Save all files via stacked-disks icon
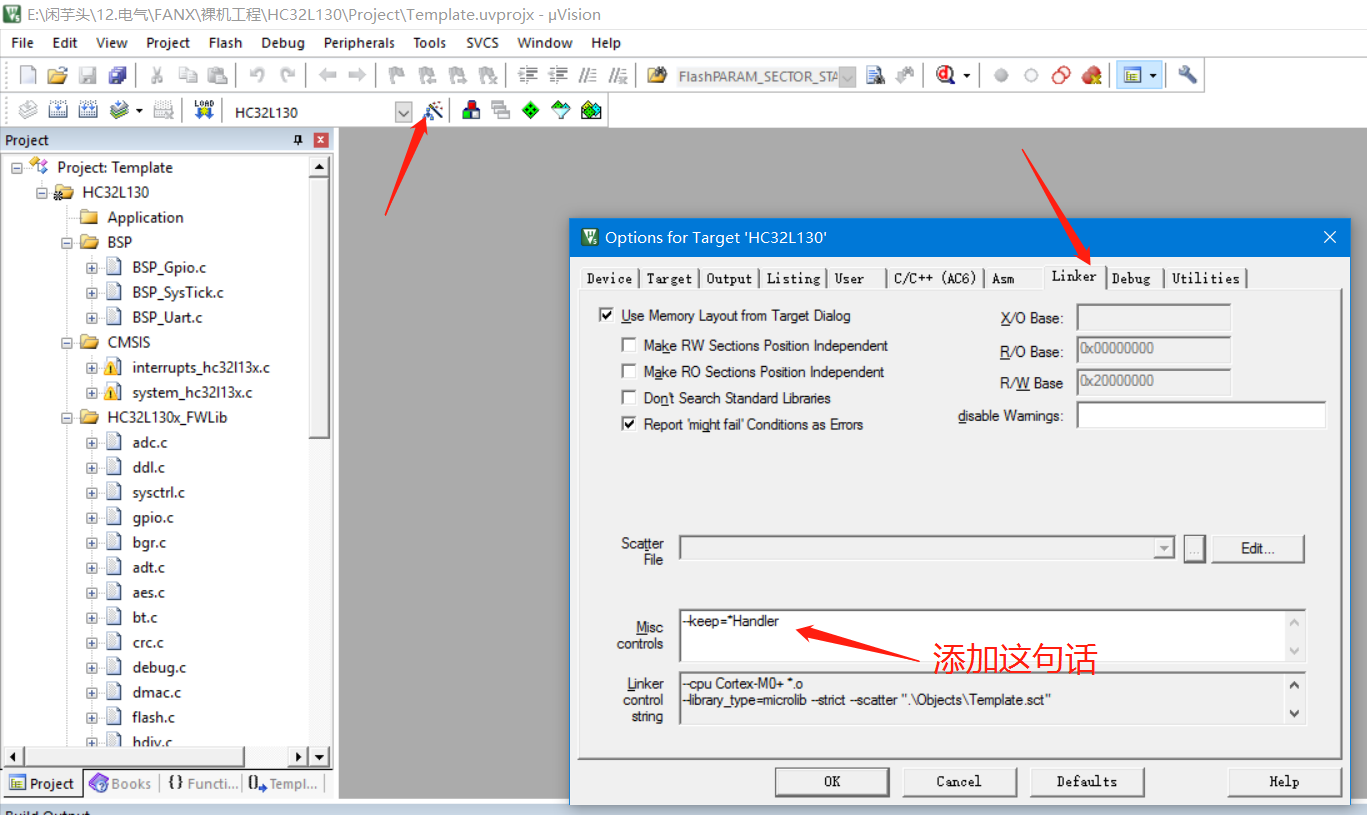Viewport: 1367px width, 815px height. 117,75
